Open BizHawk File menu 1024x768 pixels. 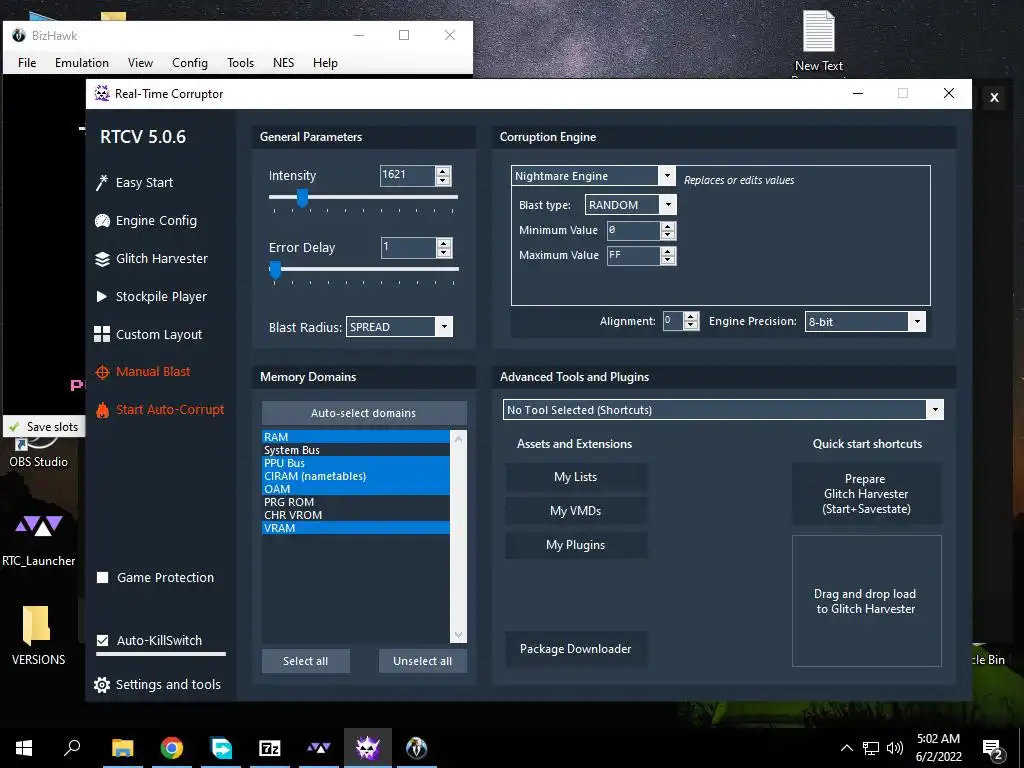point(27,63)
